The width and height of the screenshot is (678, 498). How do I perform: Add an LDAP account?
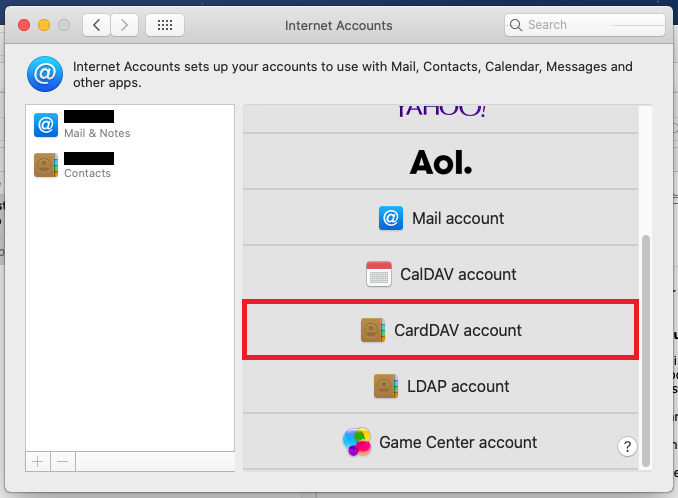point(441,386)
